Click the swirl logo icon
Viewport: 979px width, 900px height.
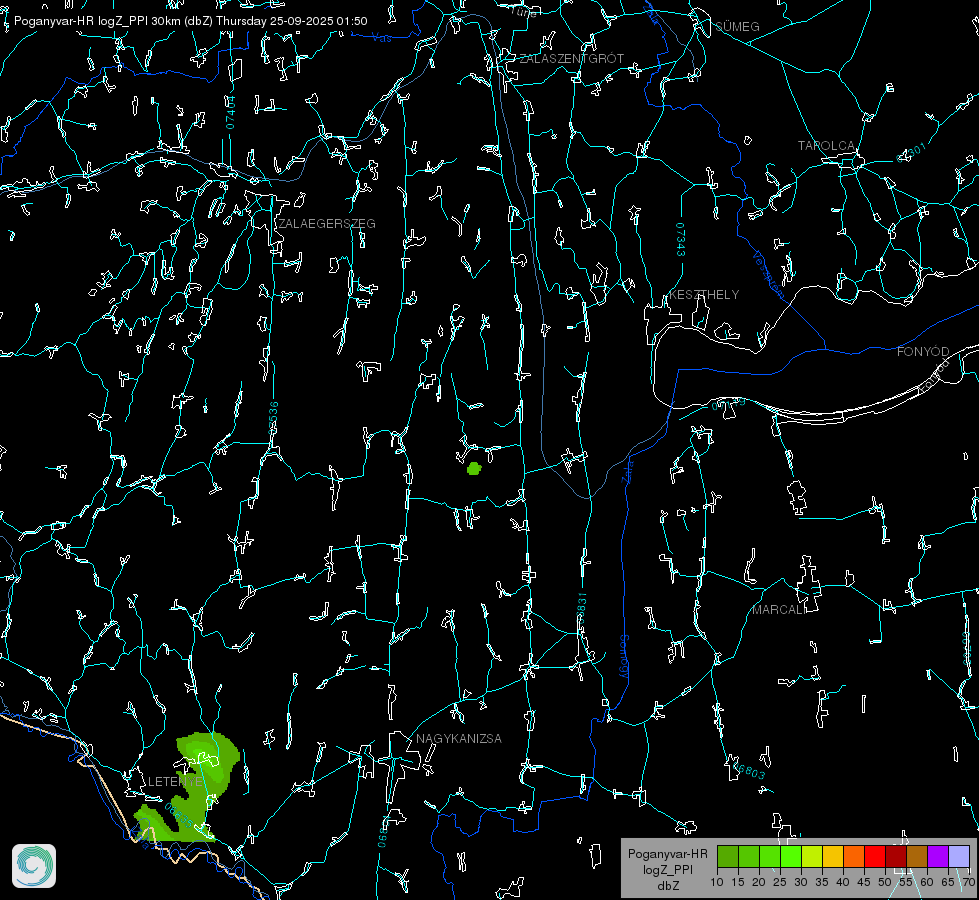pos(34,866)
